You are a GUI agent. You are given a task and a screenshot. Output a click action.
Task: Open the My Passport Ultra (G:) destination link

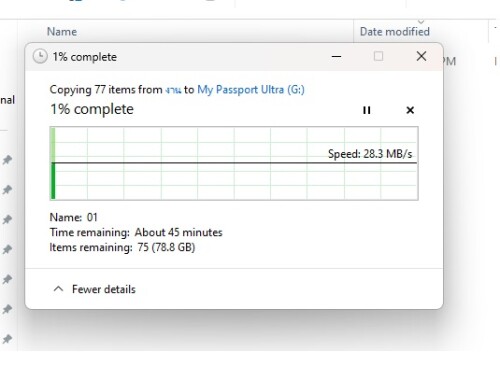click(251, 90)
